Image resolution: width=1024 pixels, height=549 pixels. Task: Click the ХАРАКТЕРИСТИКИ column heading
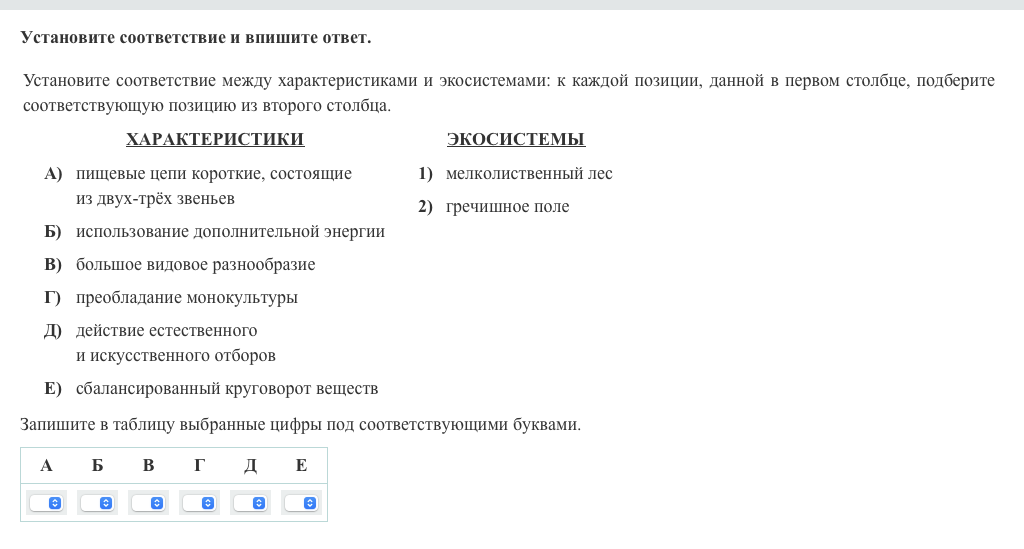tap(215, 140)
